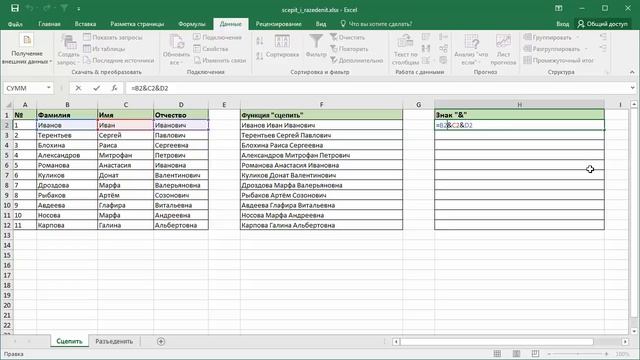Click the select-all corner triangle
Viewport: 640px width, 360px height.
click(8, 105)
